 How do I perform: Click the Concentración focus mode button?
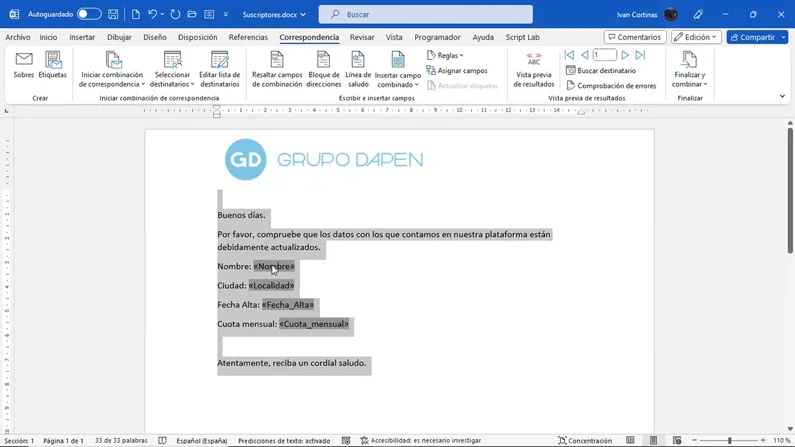pyautogui.click(x=585, y=440)
